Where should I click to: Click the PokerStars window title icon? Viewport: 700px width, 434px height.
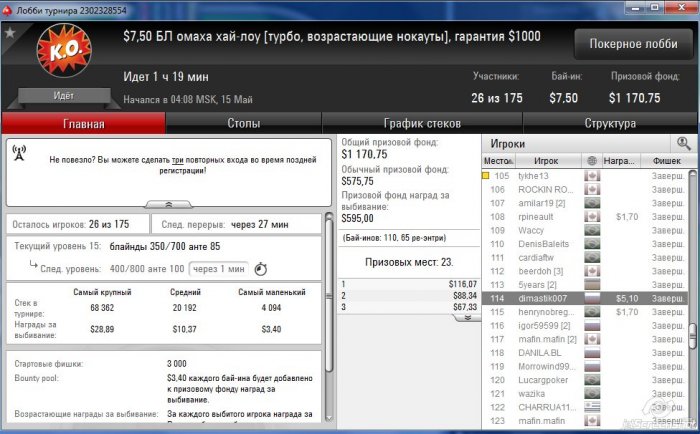[7, 10]
